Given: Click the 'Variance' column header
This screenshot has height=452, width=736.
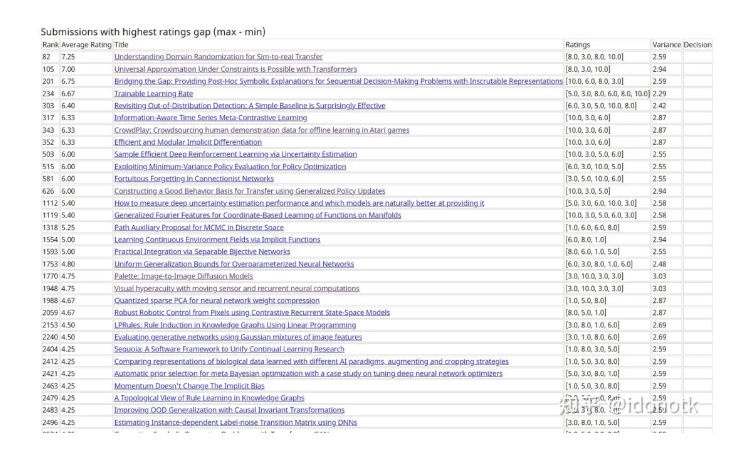Looking at the screenshot, I should point(666,45).
